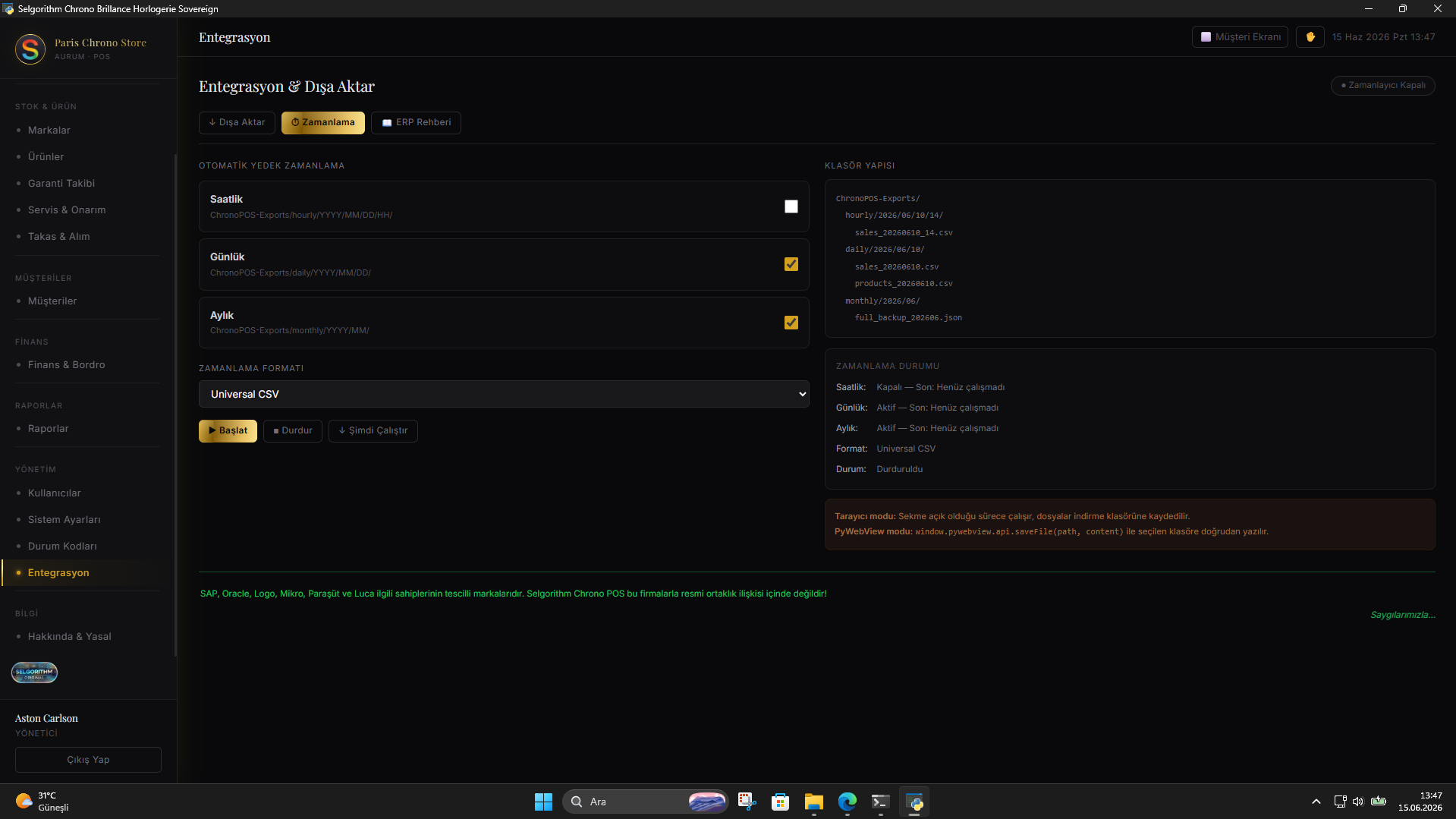The image size is (1456, 819).
Task: Click products_20260610.csv in folder structure
Action: point(903,283)
